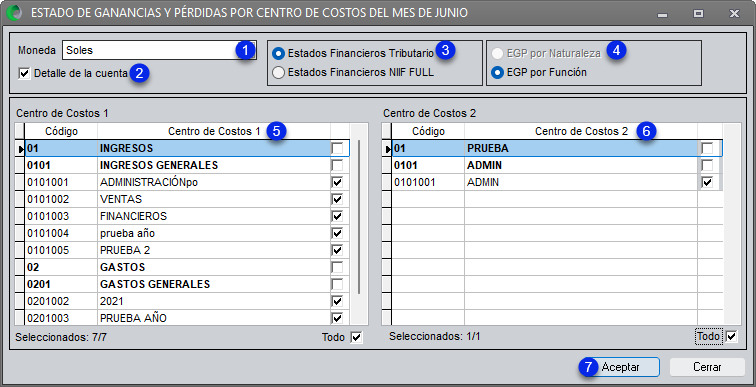
Task: Choose EGP por Función radio button
Action: [497, 73]
